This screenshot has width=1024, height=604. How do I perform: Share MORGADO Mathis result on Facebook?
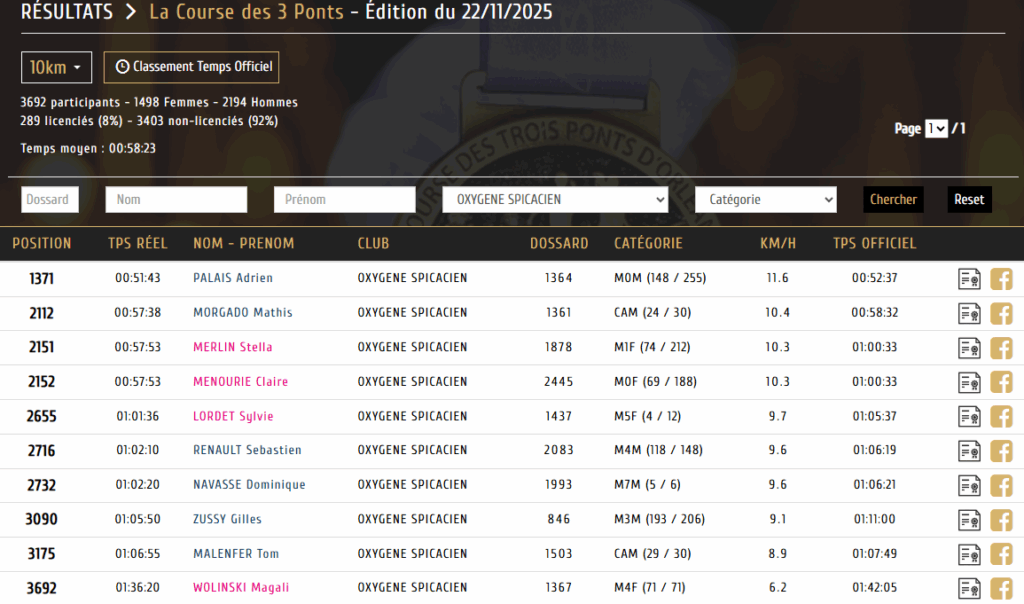pos(1001,313)
